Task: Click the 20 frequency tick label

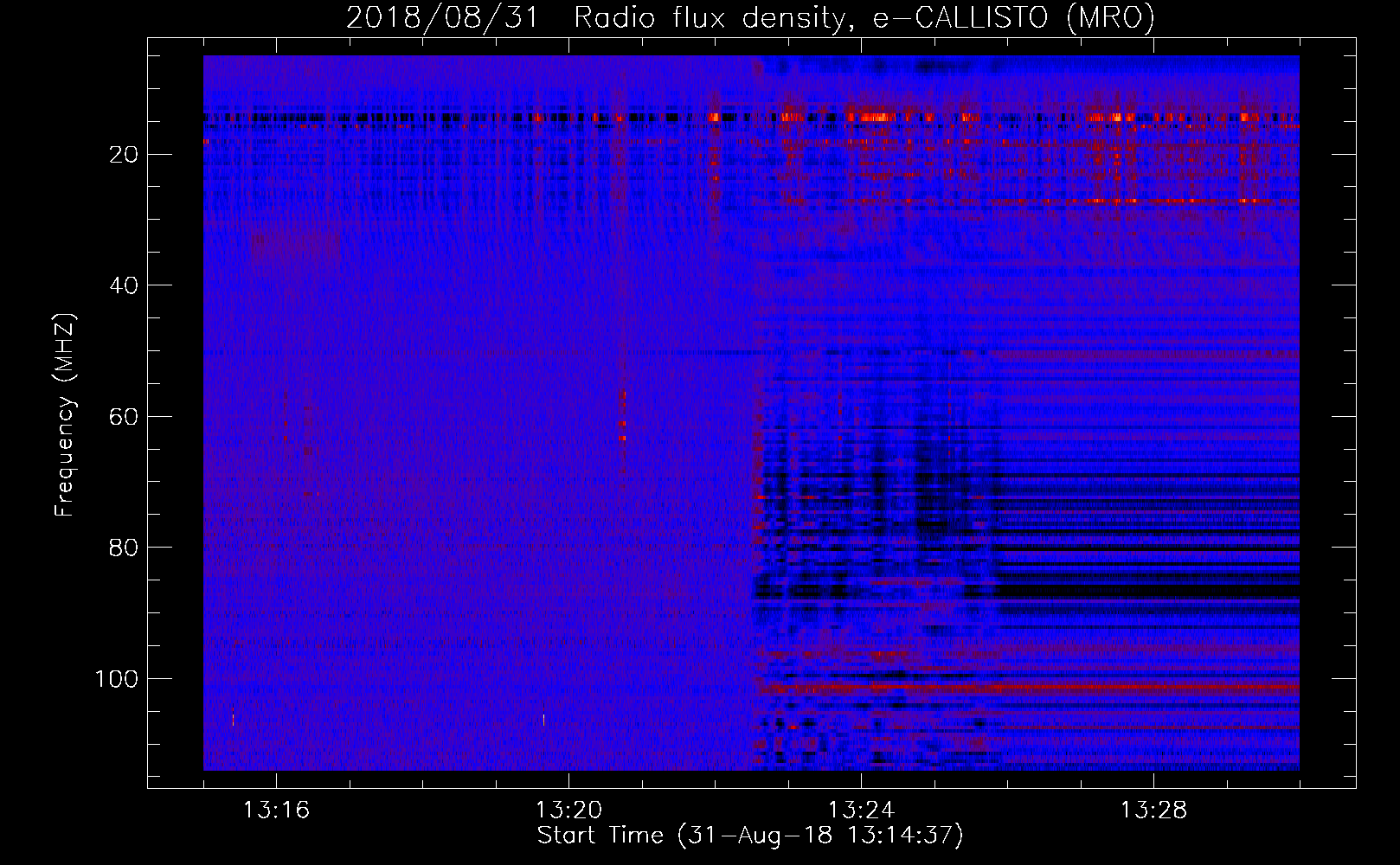Action: pyautogui.click(x=125, y=155)
